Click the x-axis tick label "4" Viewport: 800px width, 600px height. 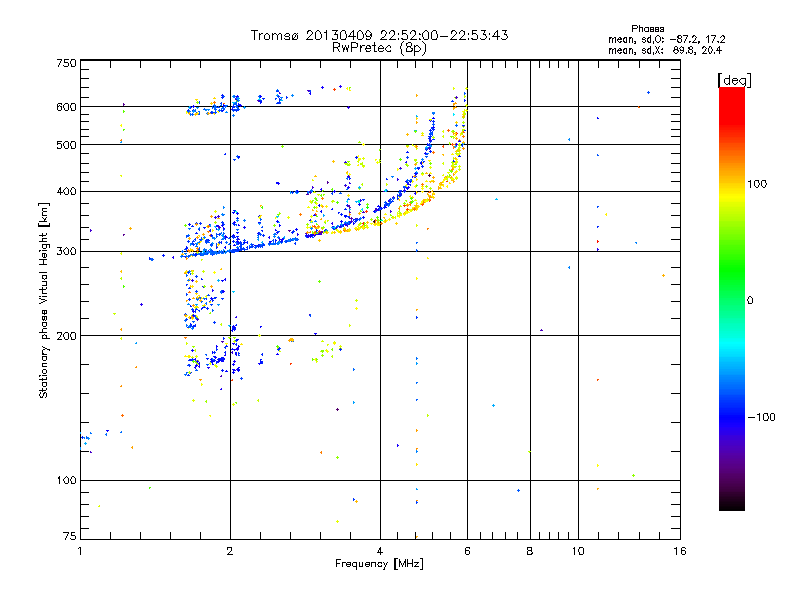tap(380, 551)
